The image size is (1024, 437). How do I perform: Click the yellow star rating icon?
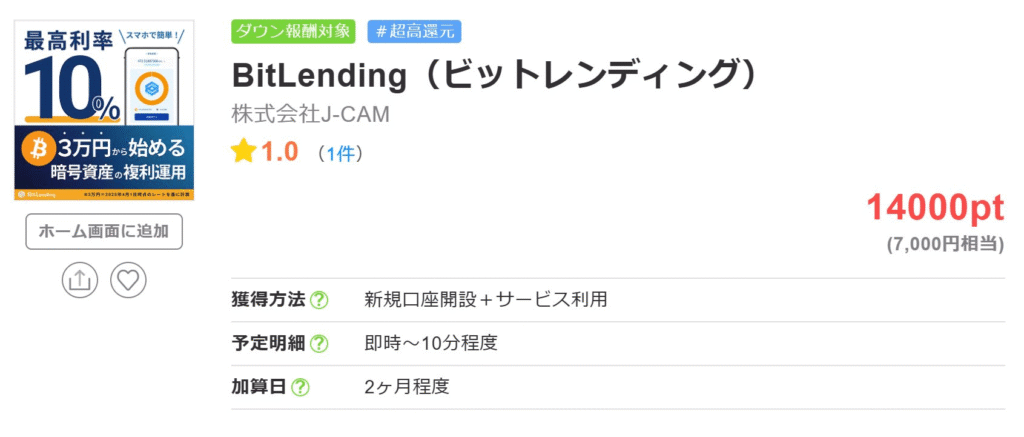243,152
